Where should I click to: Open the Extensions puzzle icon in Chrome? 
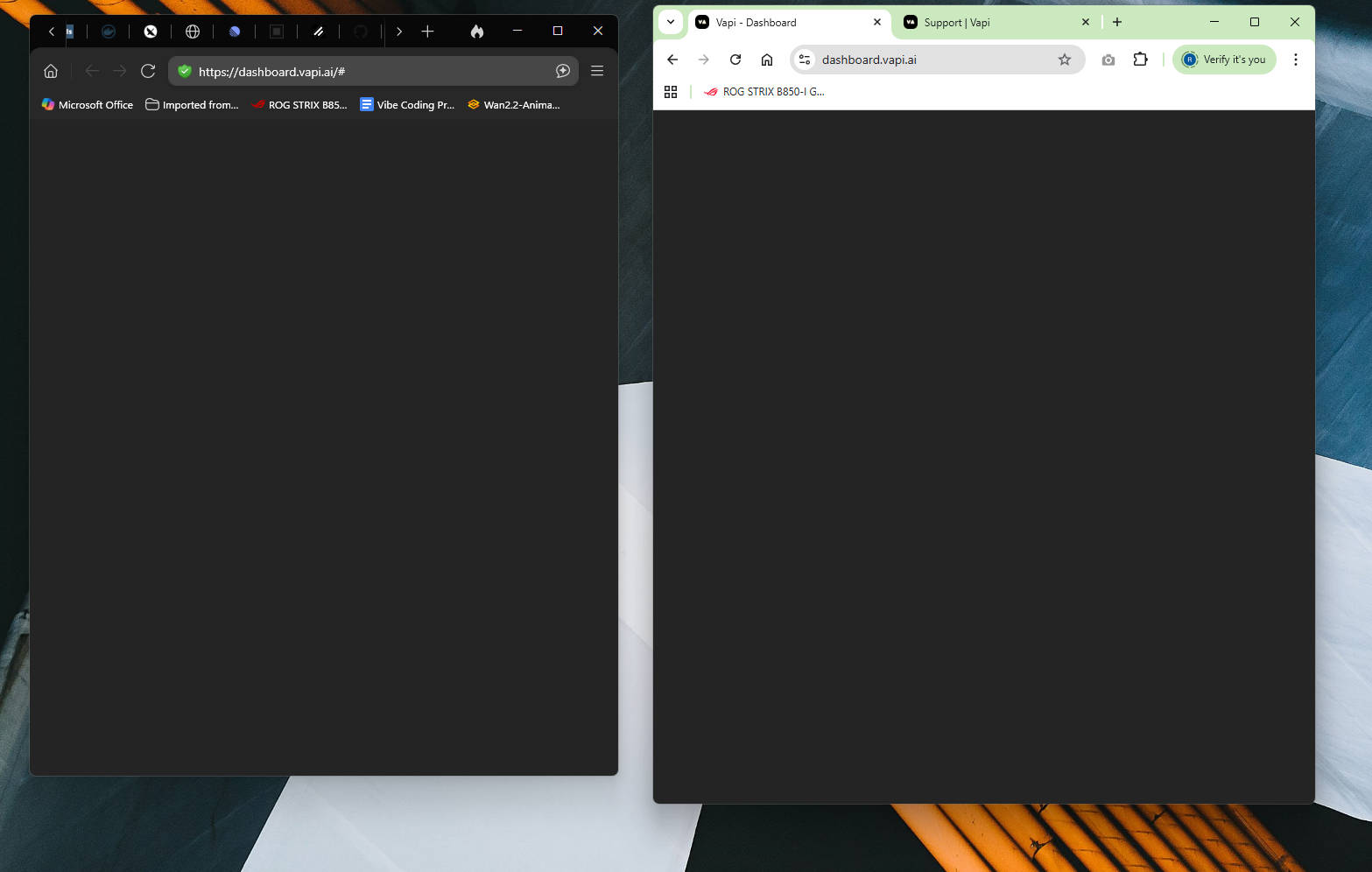point(1140,60)
